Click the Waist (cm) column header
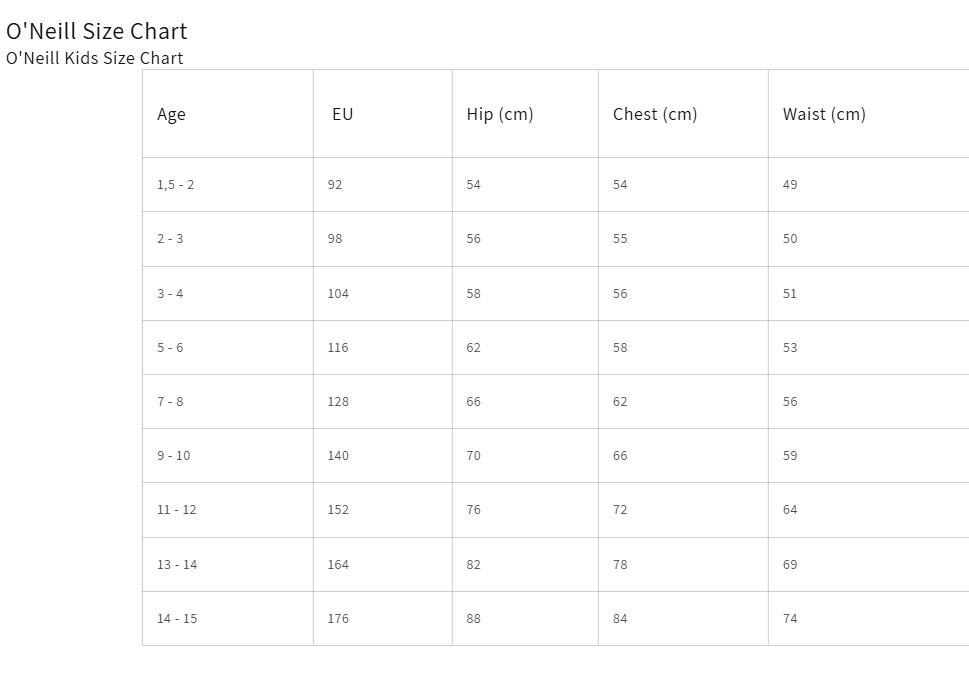This screenshot has height=686, width=969. point(869,114)
